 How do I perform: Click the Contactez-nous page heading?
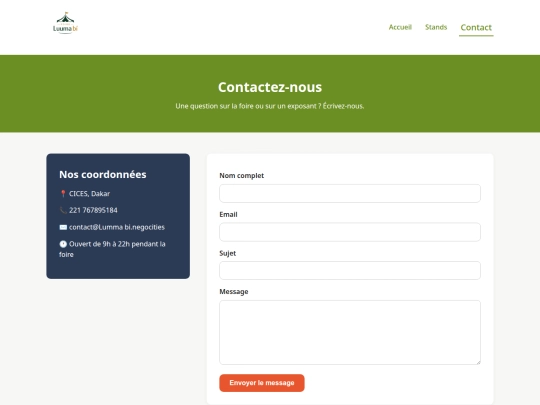pos(270,87)
